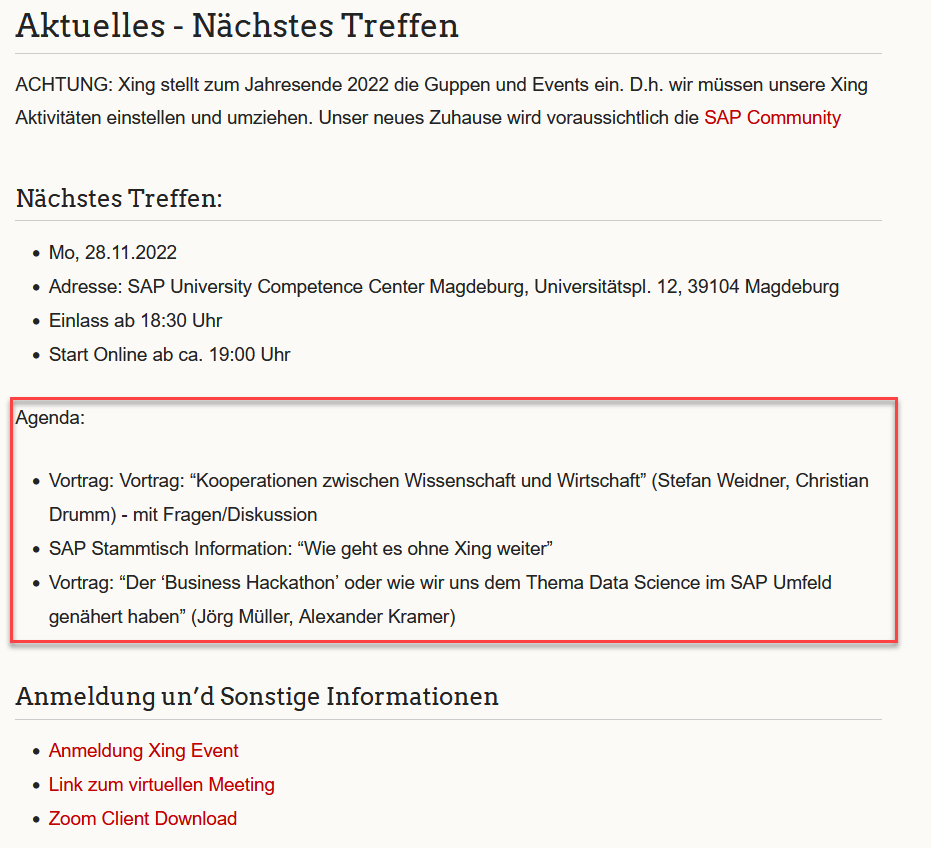Click the 'Wie geht es ohne Xing weiter' item
The width and height of the screenshot is (931, 848).
point(425,549)
